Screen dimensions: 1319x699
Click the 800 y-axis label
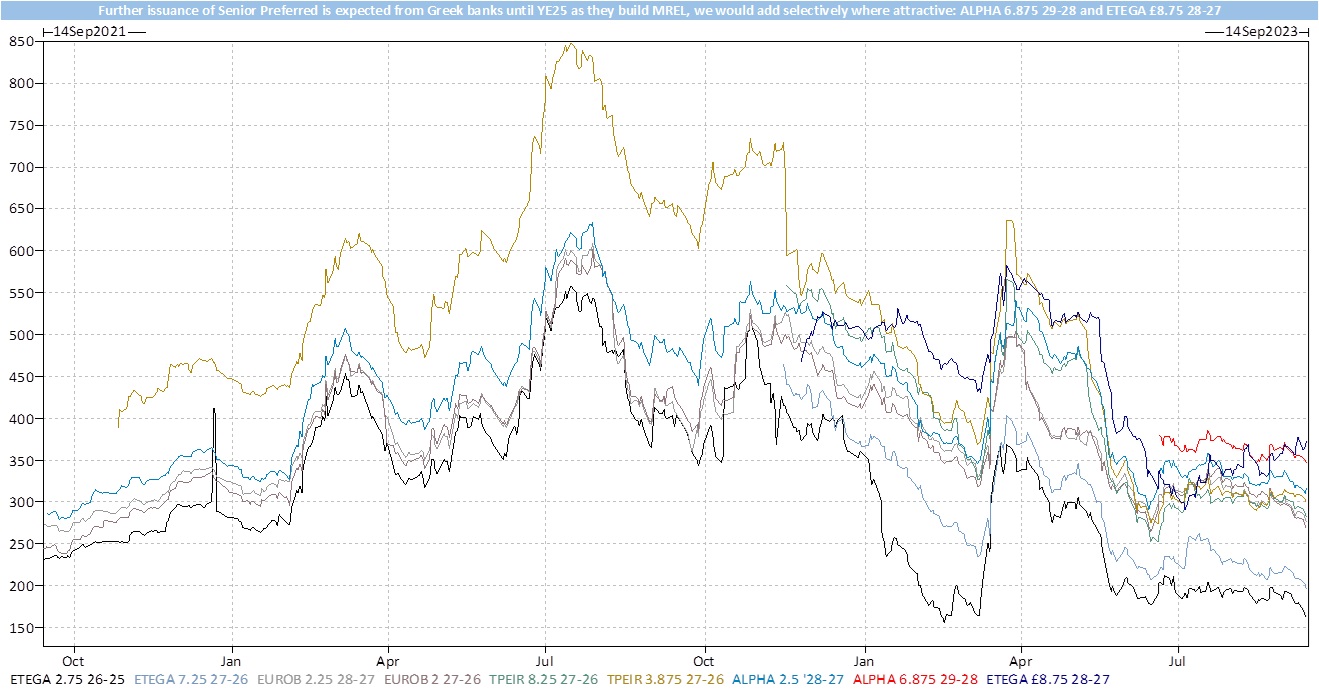pos(23,84)
